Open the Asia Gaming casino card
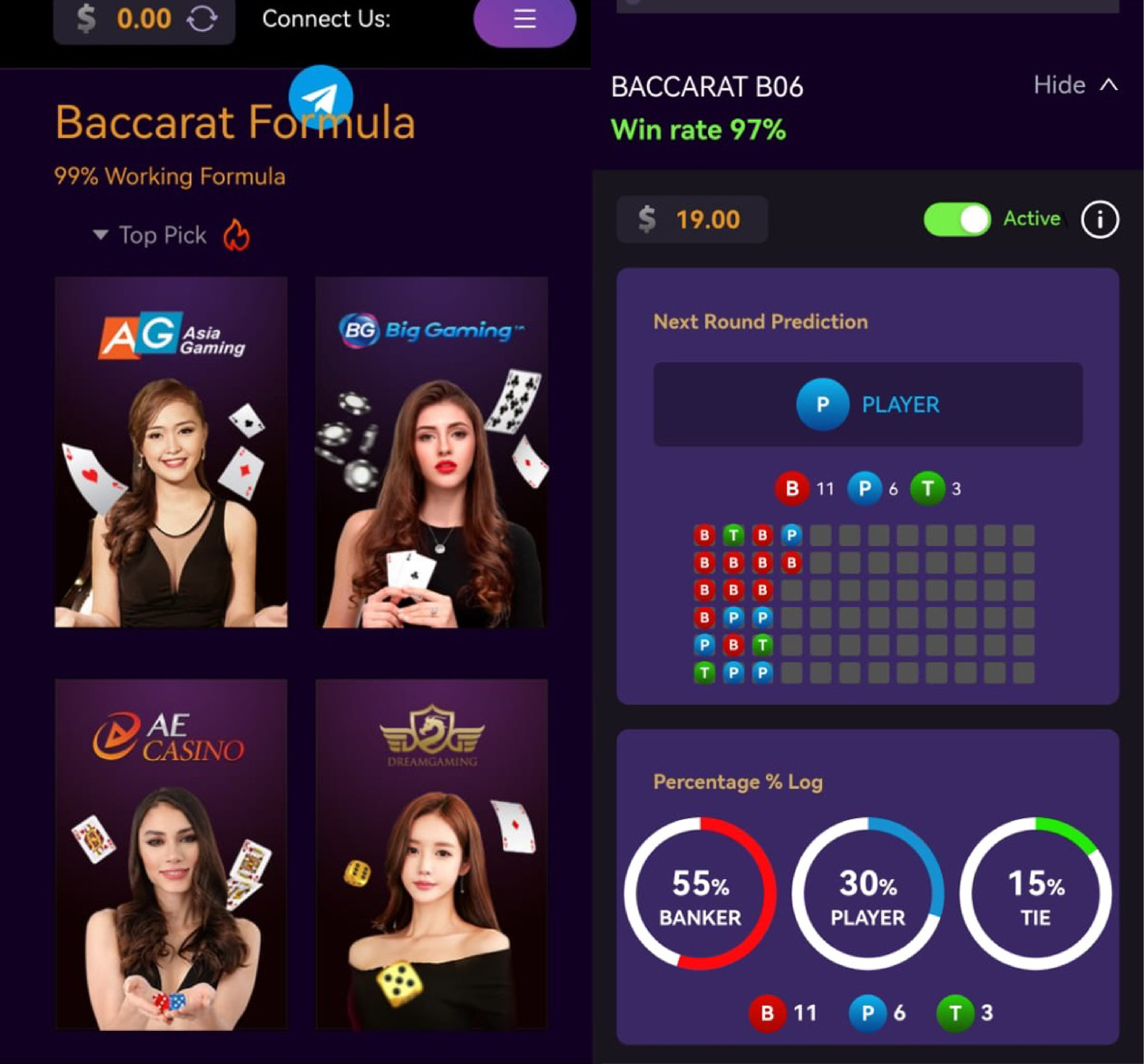Screen dimensions: 1144x1064 (x=171, y=452)
